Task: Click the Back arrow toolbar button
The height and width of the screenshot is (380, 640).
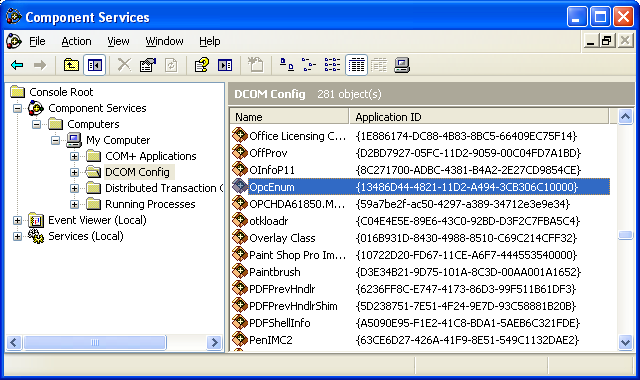Action: [x=17, y=65]
